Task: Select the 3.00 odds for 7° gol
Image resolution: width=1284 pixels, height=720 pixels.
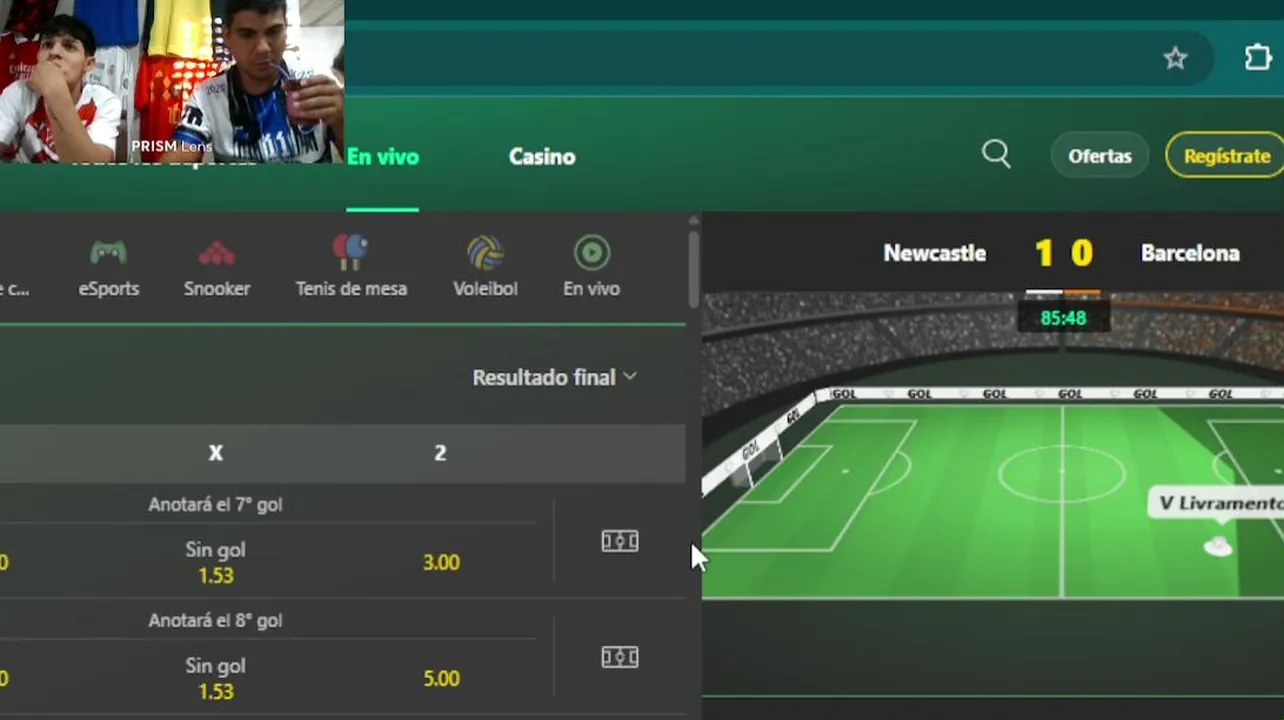Action: pos(441,562)
